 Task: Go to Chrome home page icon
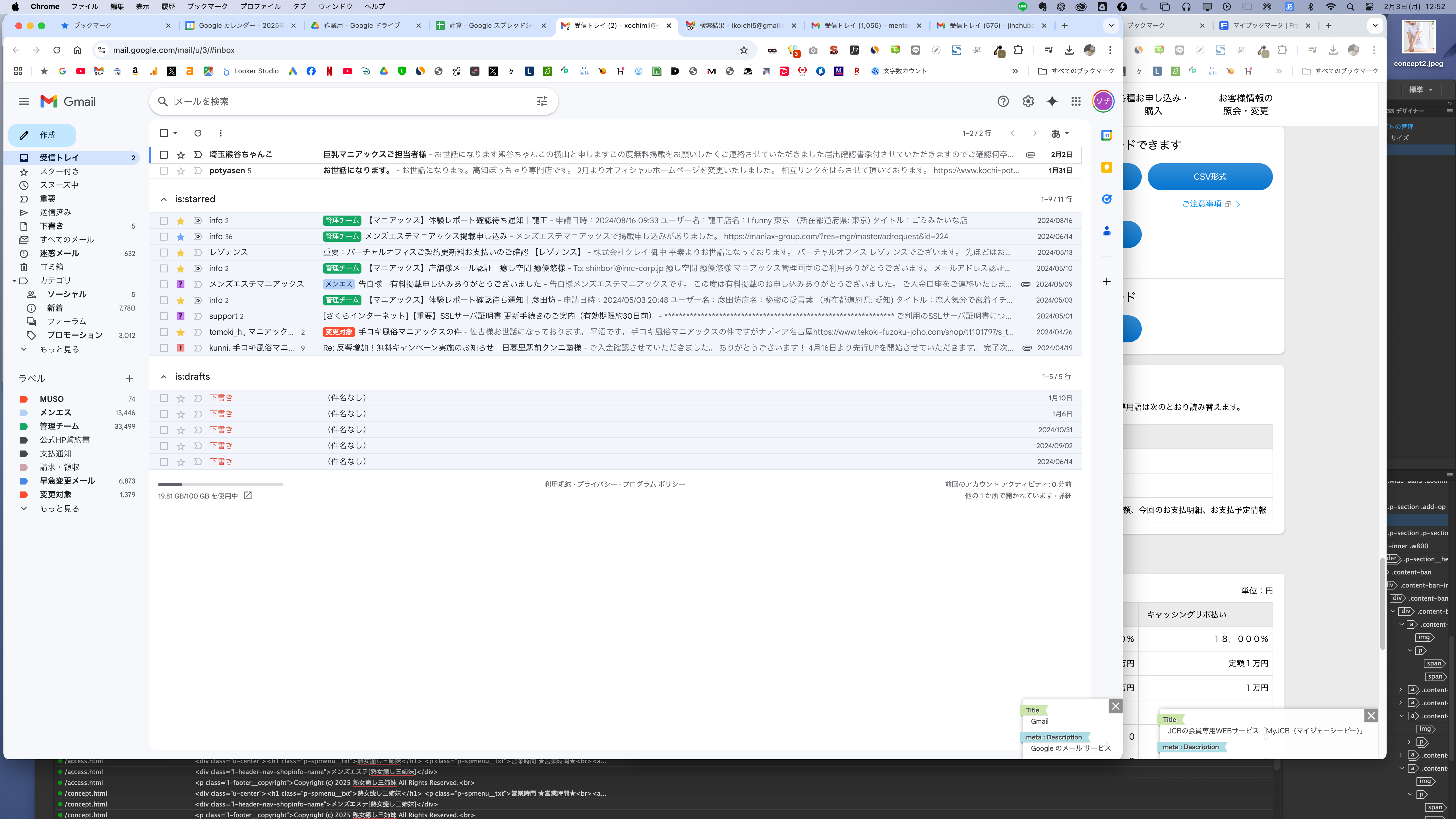click(x=77, y=50)
